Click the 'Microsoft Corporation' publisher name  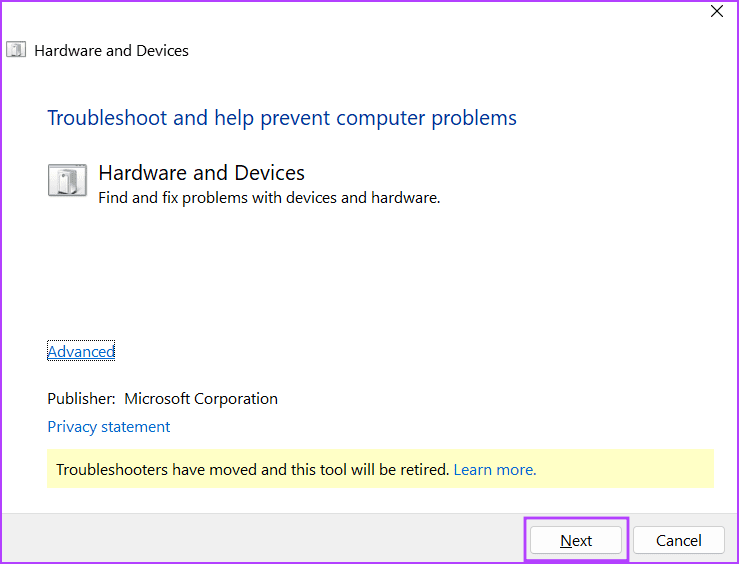[201, 399]
